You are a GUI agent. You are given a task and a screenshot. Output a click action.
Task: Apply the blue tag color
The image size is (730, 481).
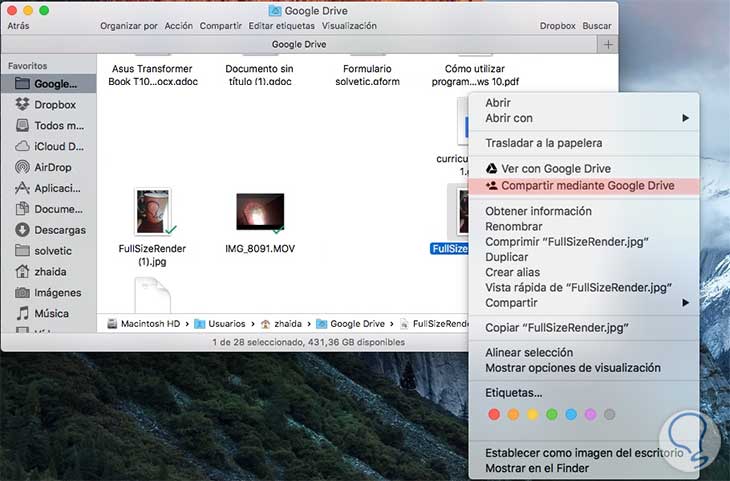(x=571, y=414)
